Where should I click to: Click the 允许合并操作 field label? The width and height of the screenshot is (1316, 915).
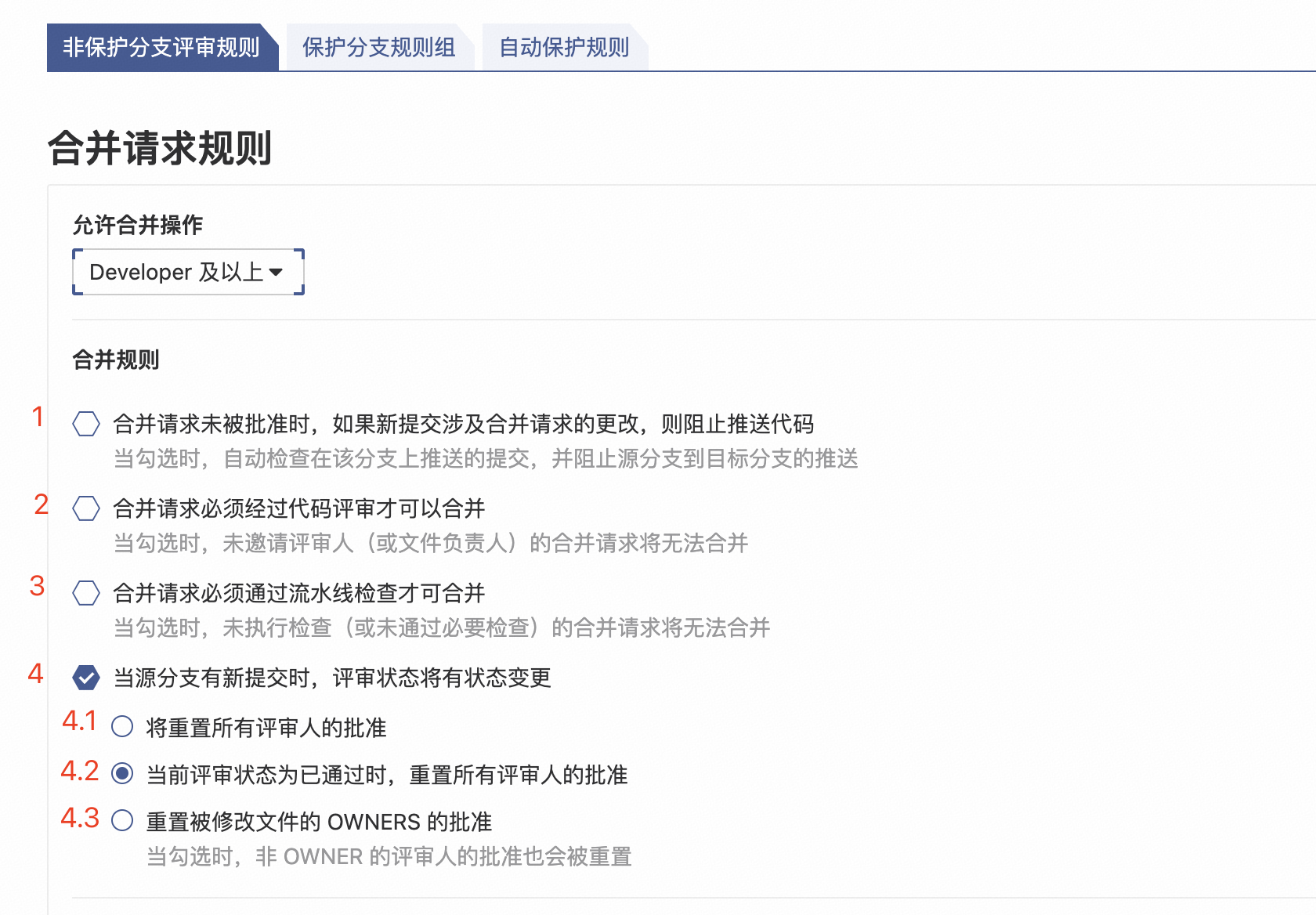point(138,226)
